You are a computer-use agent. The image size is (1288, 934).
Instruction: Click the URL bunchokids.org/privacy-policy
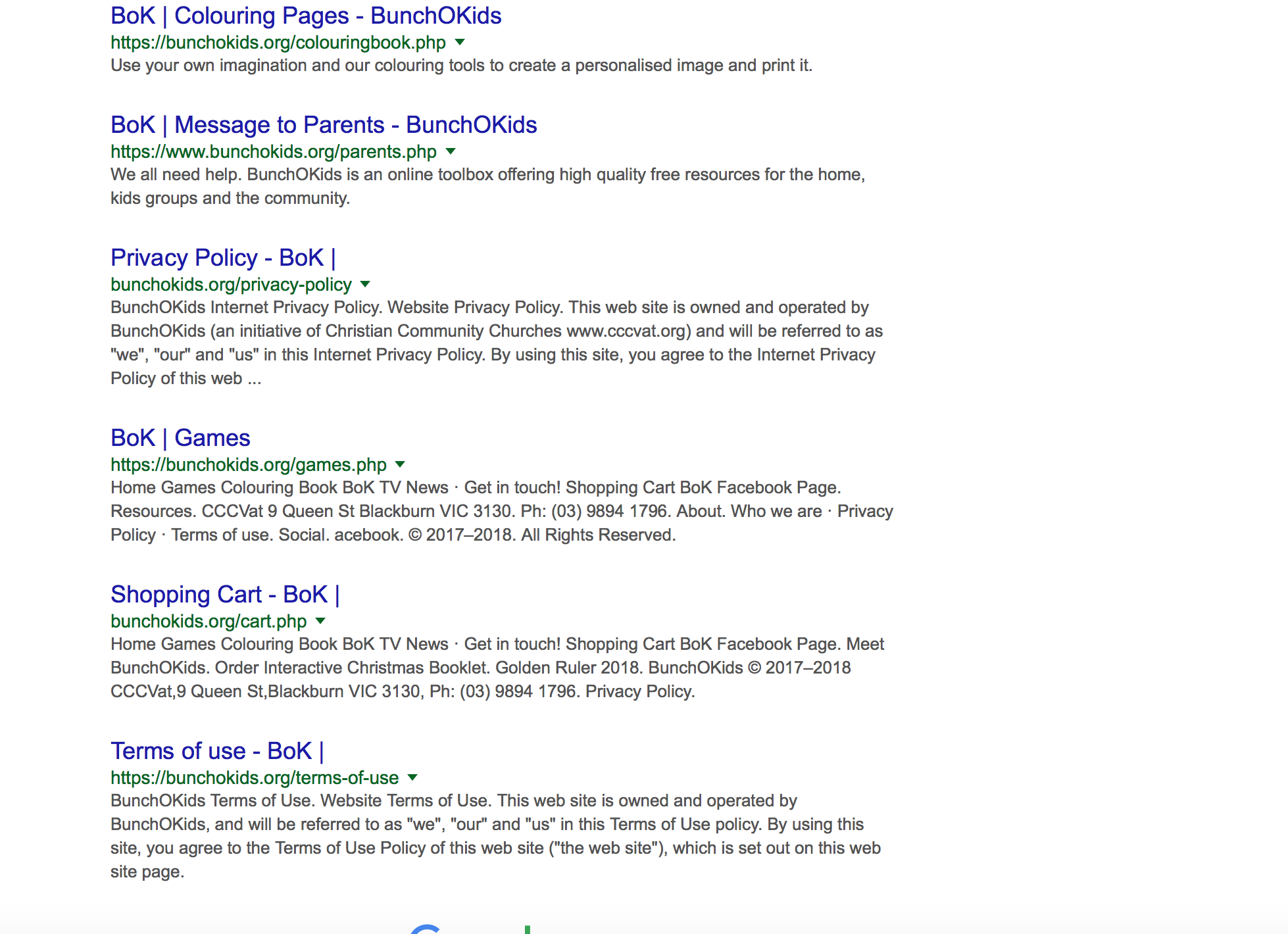(231, 285)
